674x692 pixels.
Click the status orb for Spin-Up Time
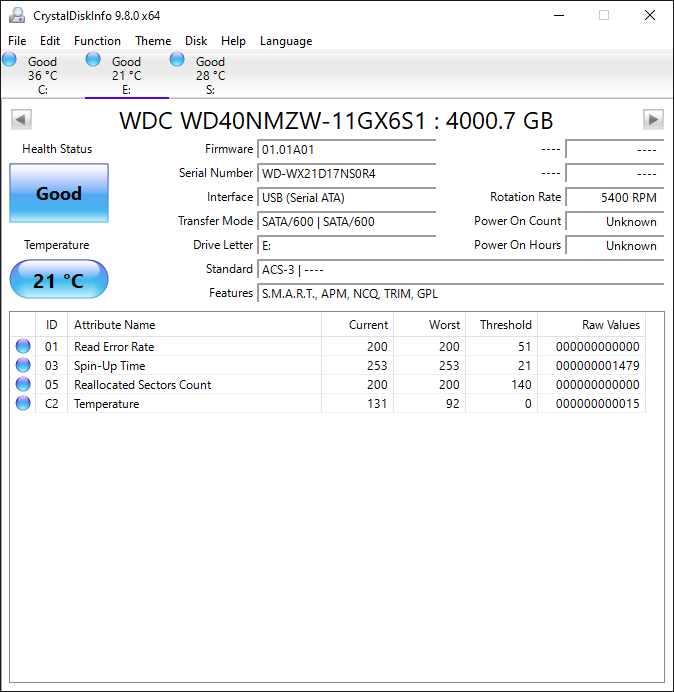(x=23, y=365)
